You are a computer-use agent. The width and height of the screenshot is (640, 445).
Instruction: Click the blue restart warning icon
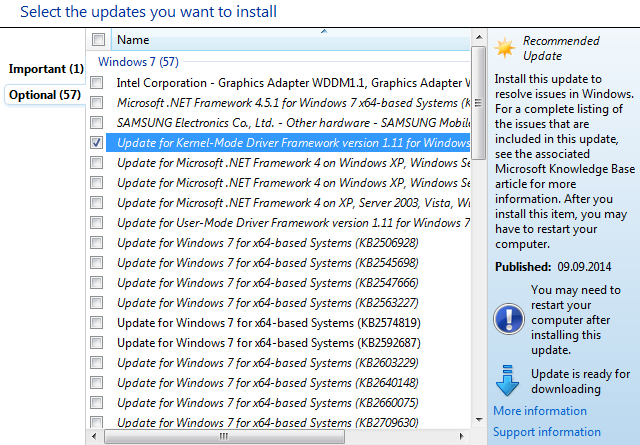click(x=508, y=319)
